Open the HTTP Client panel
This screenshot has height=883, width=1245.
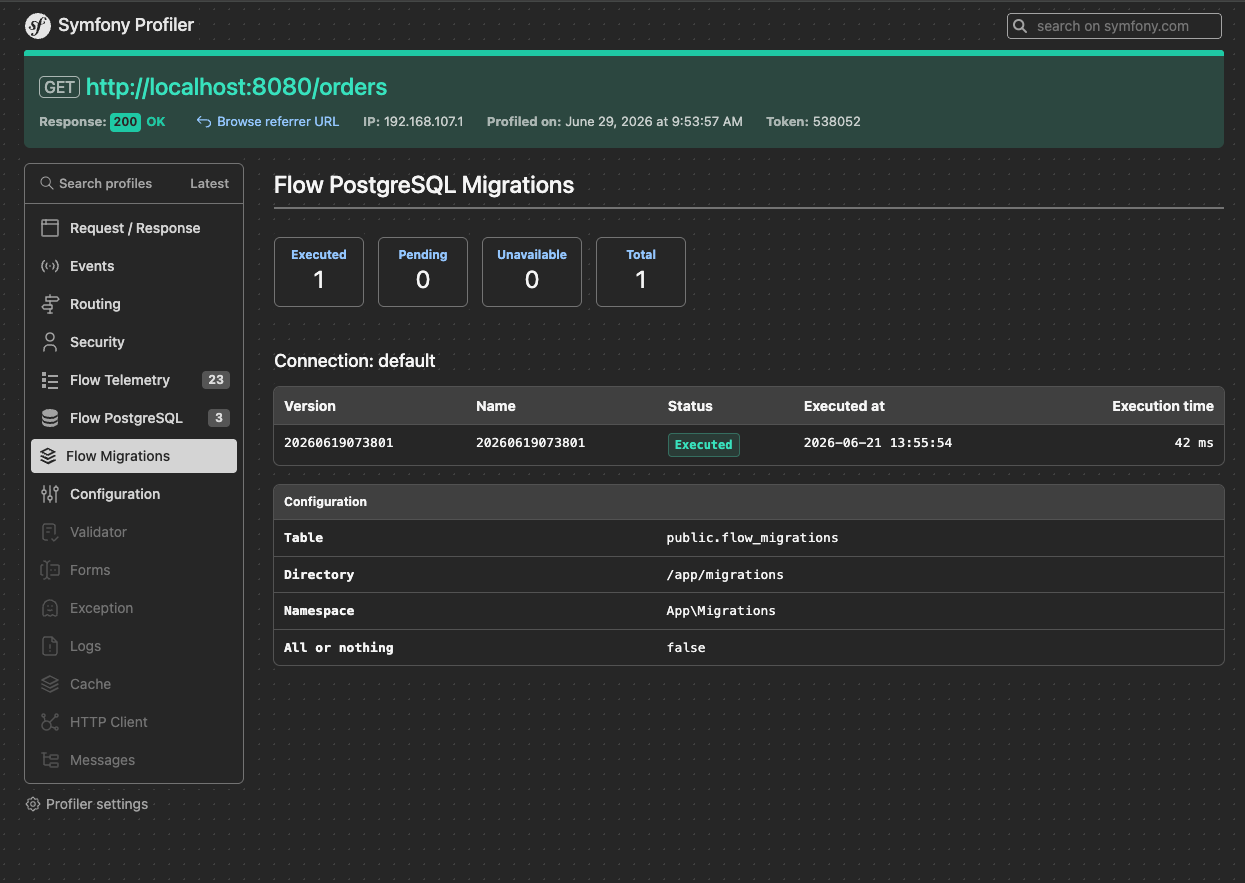point(134,722)
